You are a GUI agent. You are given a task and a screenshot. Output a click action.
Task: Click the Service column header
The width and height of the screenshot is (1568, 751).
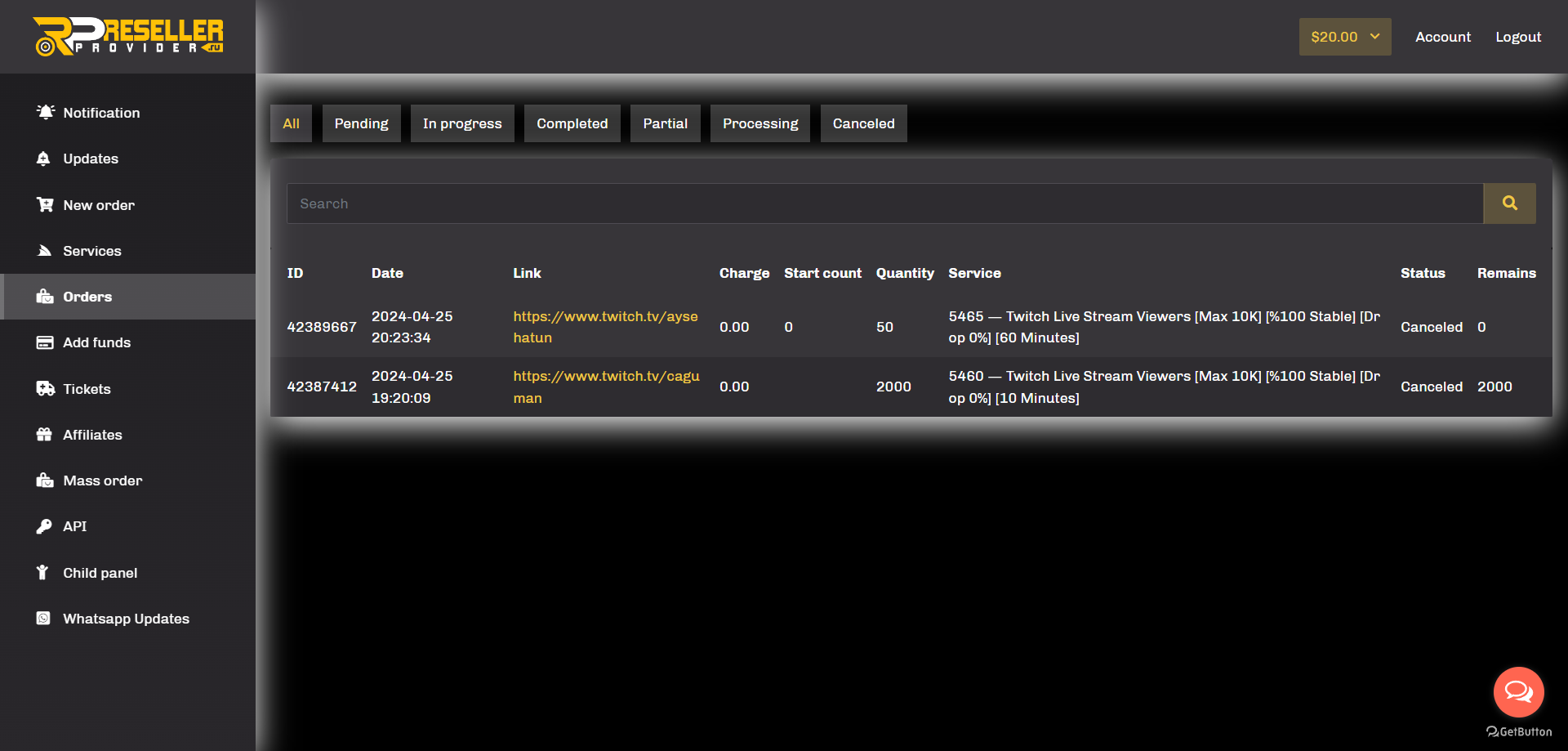[974, 273]
